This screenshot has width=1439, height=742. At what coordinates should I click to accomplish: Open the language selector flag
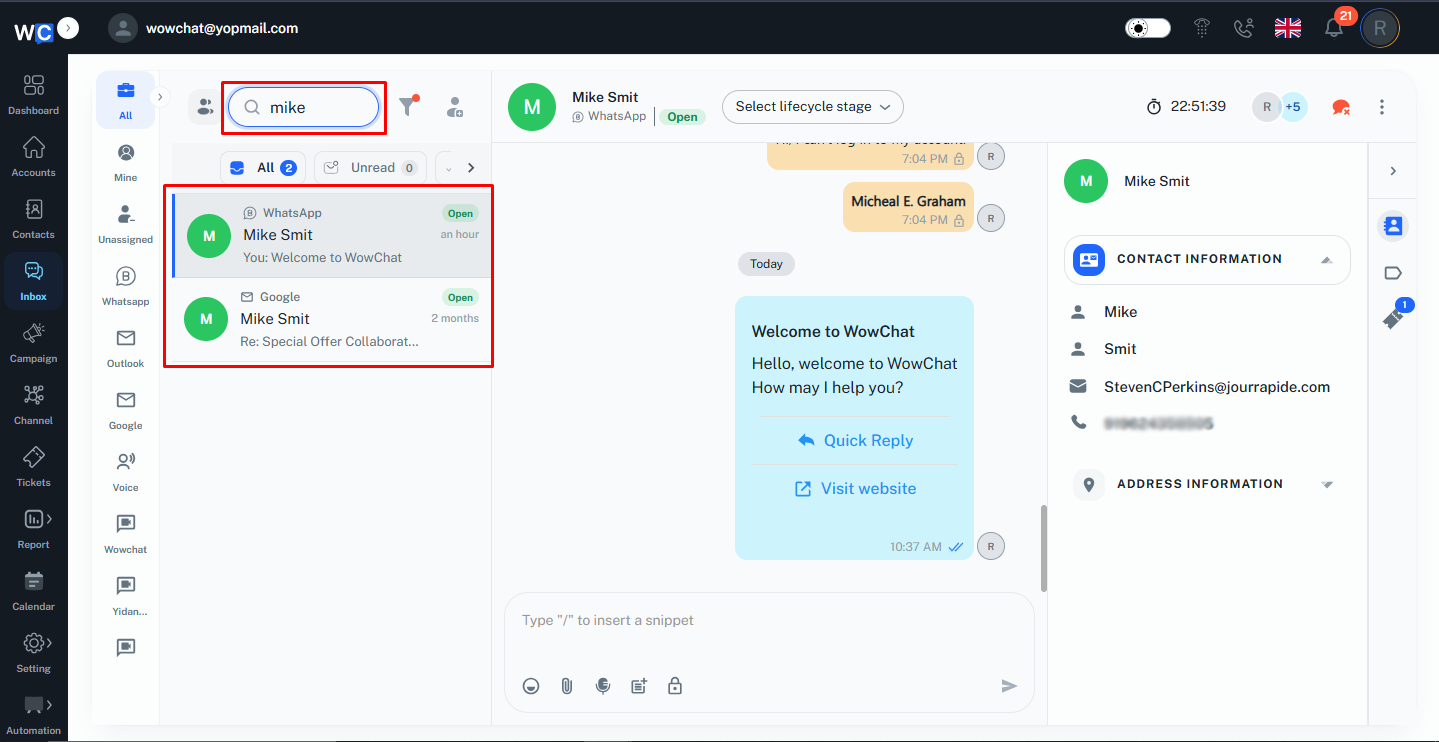[1288, 28]
